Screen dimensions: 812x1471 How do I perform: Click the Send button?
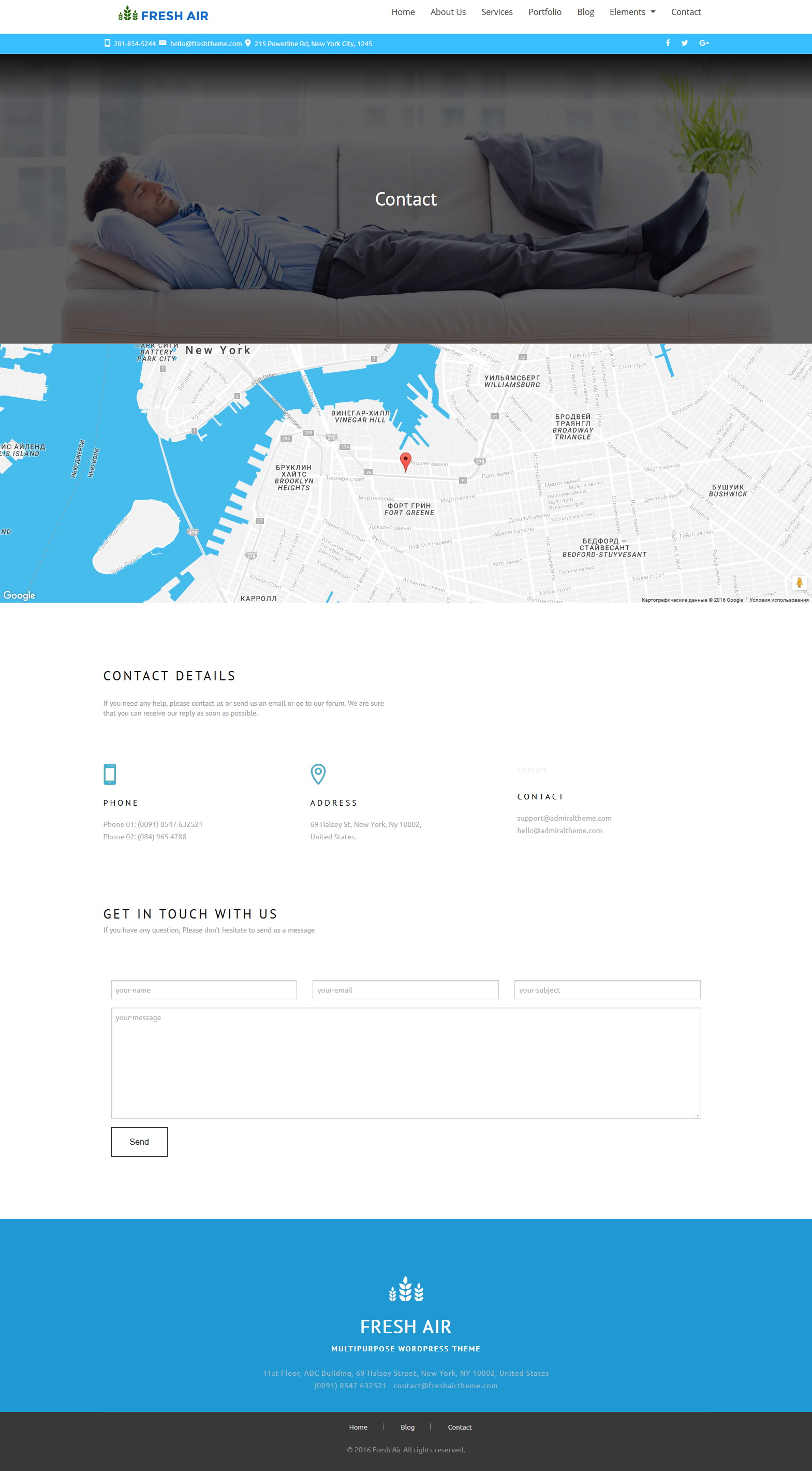point(139,1142)
